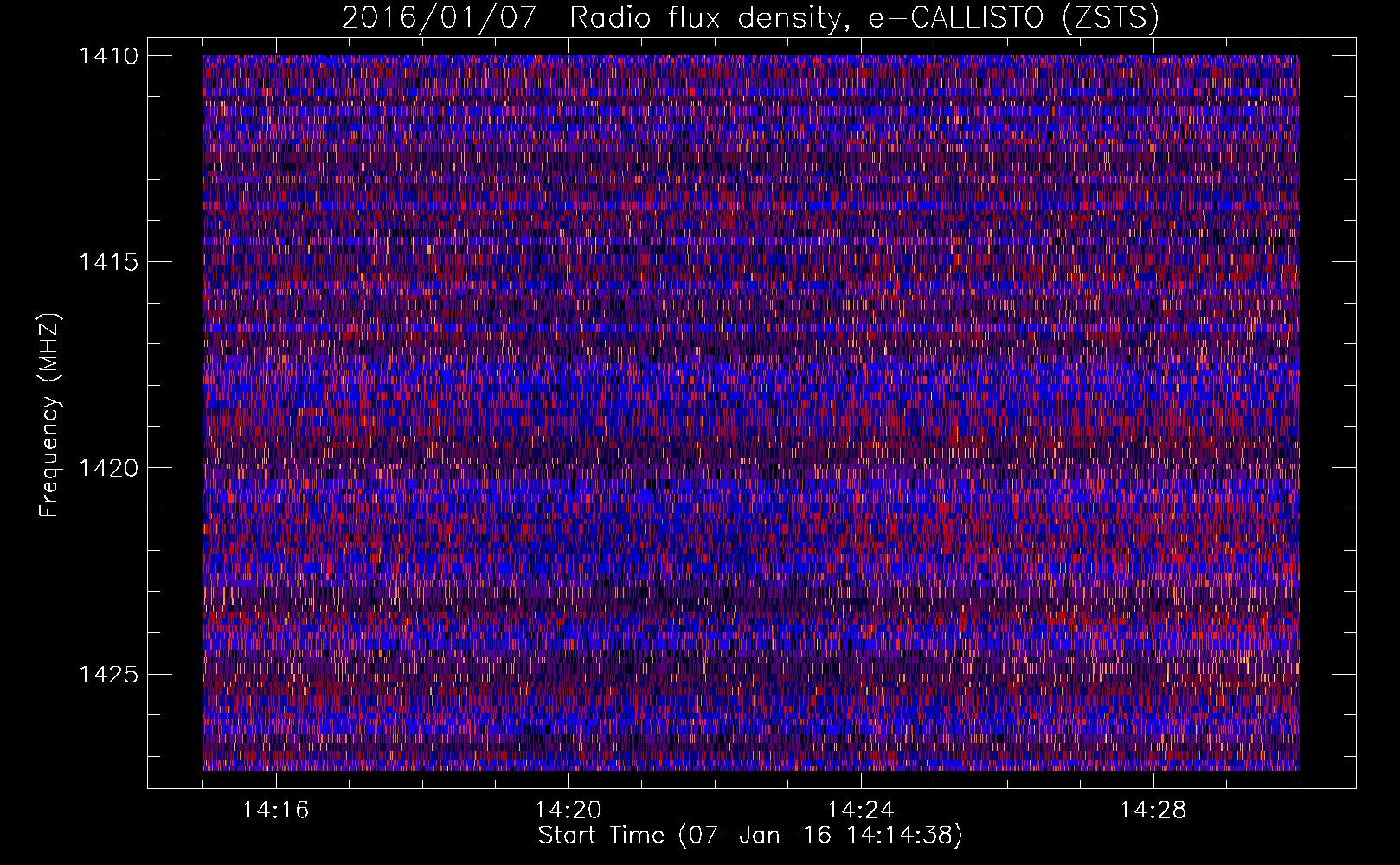Click the 1420 frequency tick label
The image size is (1400, 865).
coord(108,468)
